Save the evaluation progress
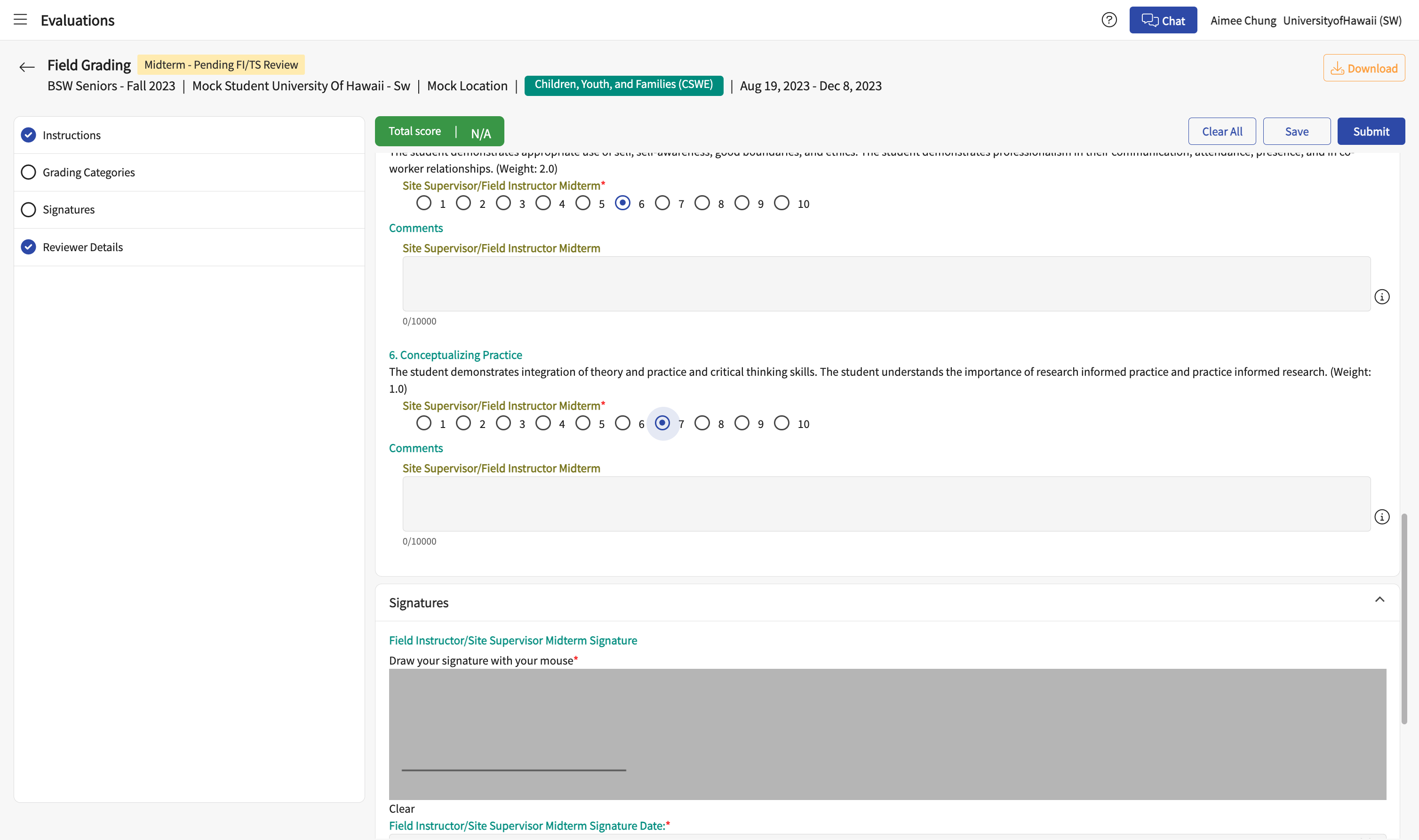 click(1296, 131)
